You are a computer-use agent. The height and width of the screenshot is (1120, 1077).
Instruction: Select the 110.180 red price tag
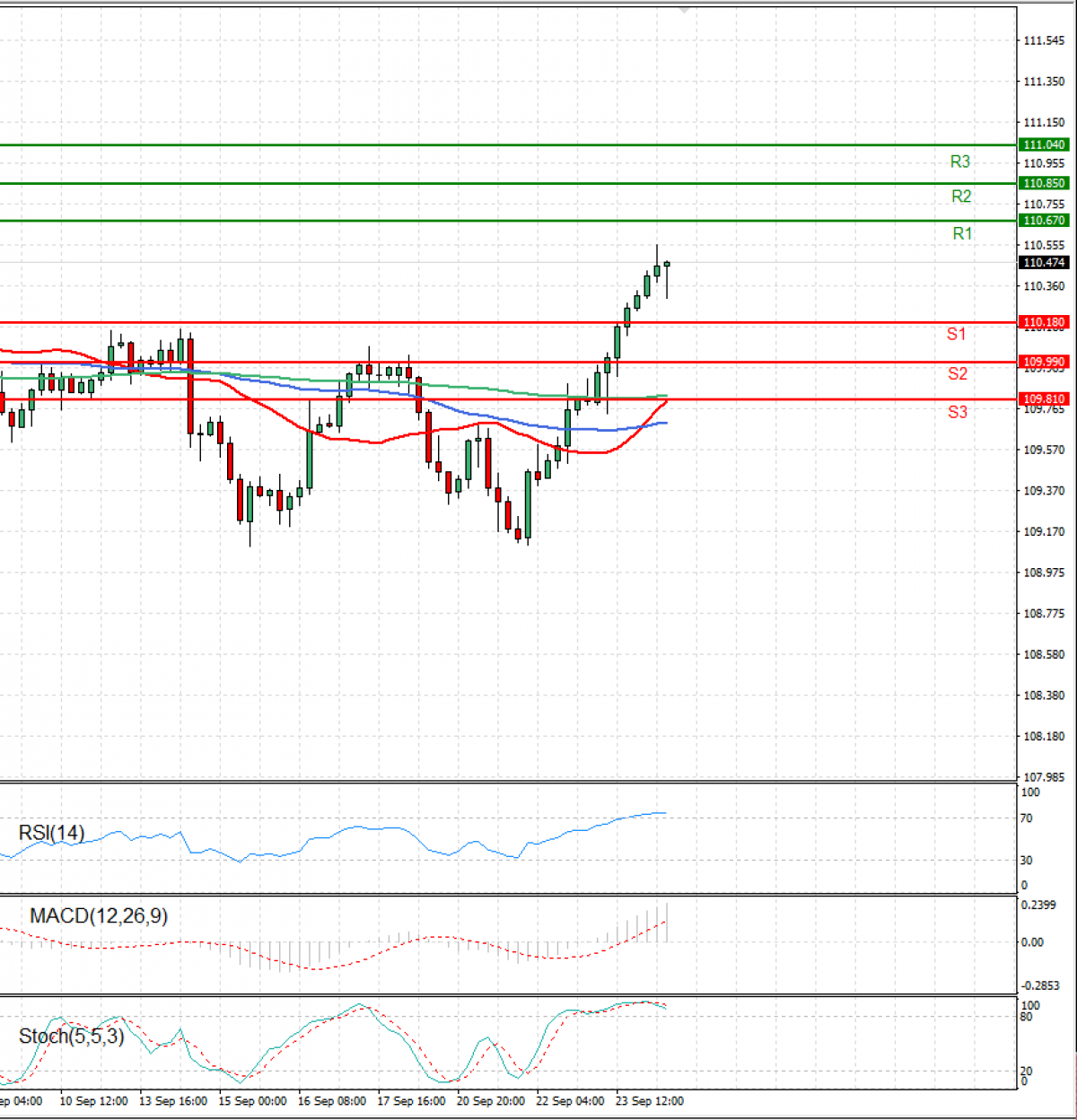(x=1044, y=322)
